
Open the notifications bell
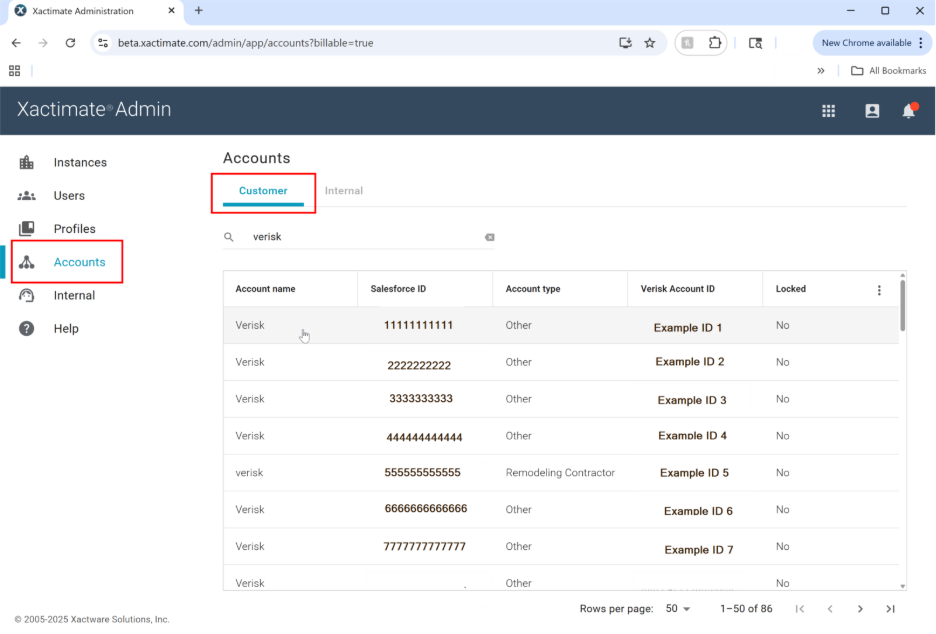[x=908, y=111]
